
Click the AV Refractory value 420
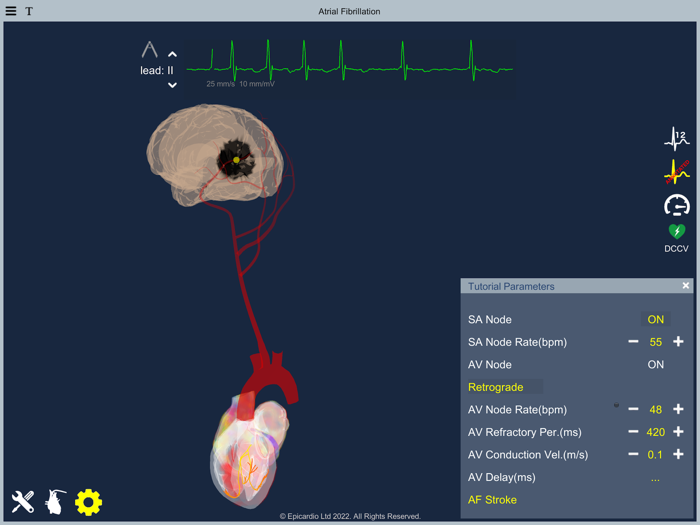point(655,432)
